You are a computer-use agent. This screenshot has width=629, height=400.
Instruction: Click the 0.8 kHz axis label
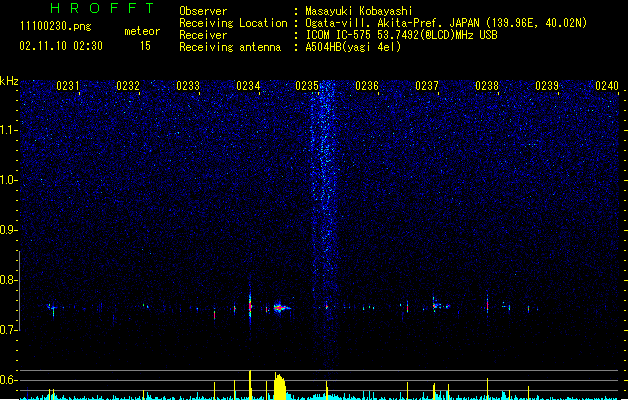pyautogui.click(x=8, y=280)
